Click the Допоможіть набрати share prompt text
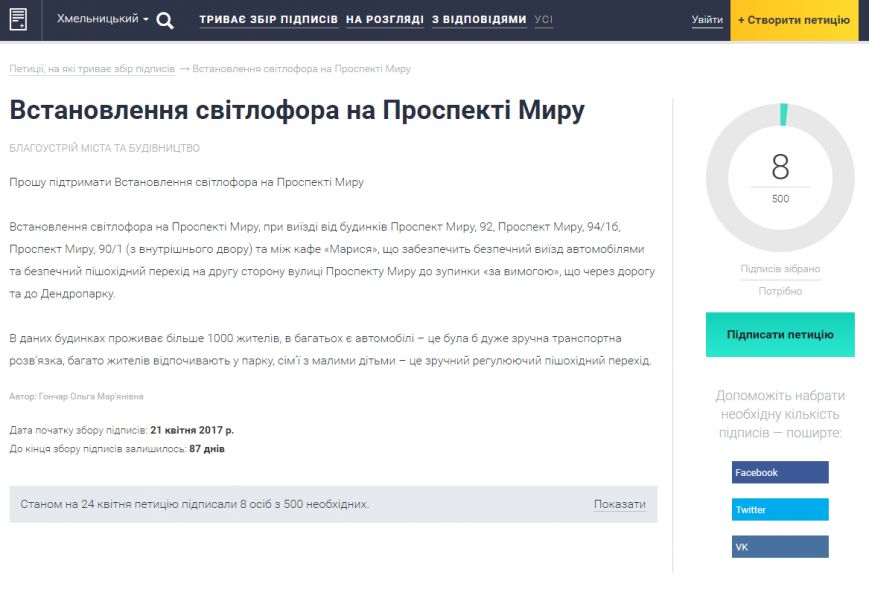 point(780,414)
